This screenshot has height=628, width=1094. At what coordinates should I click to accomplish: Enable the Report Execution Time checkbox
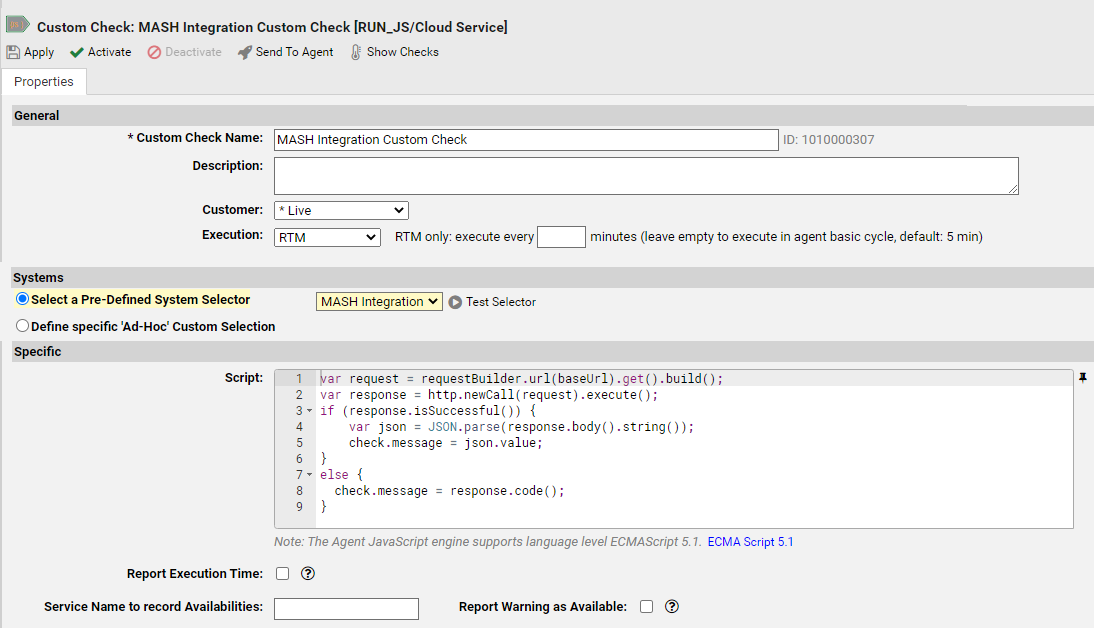tap(283, 574)
